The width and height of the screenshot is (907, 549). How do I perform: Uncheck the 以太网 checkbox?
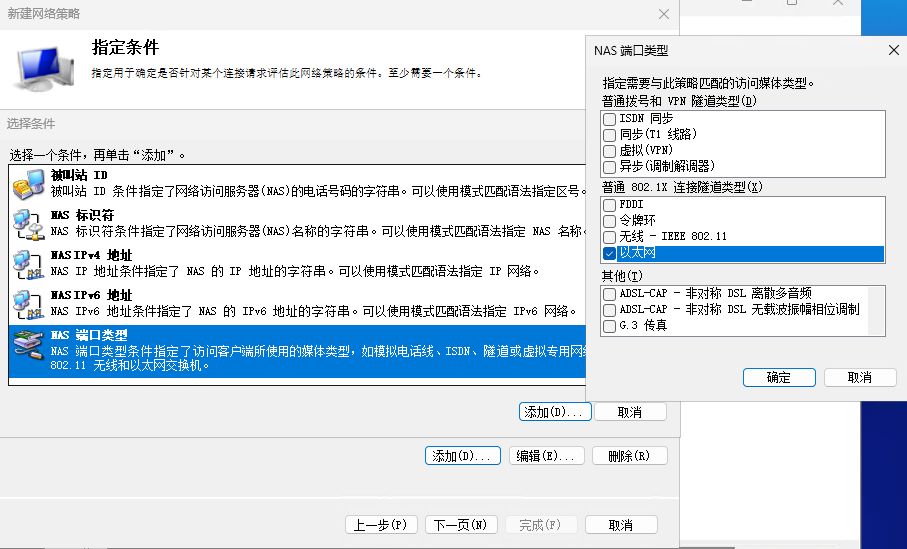click(x=610, y=254)
